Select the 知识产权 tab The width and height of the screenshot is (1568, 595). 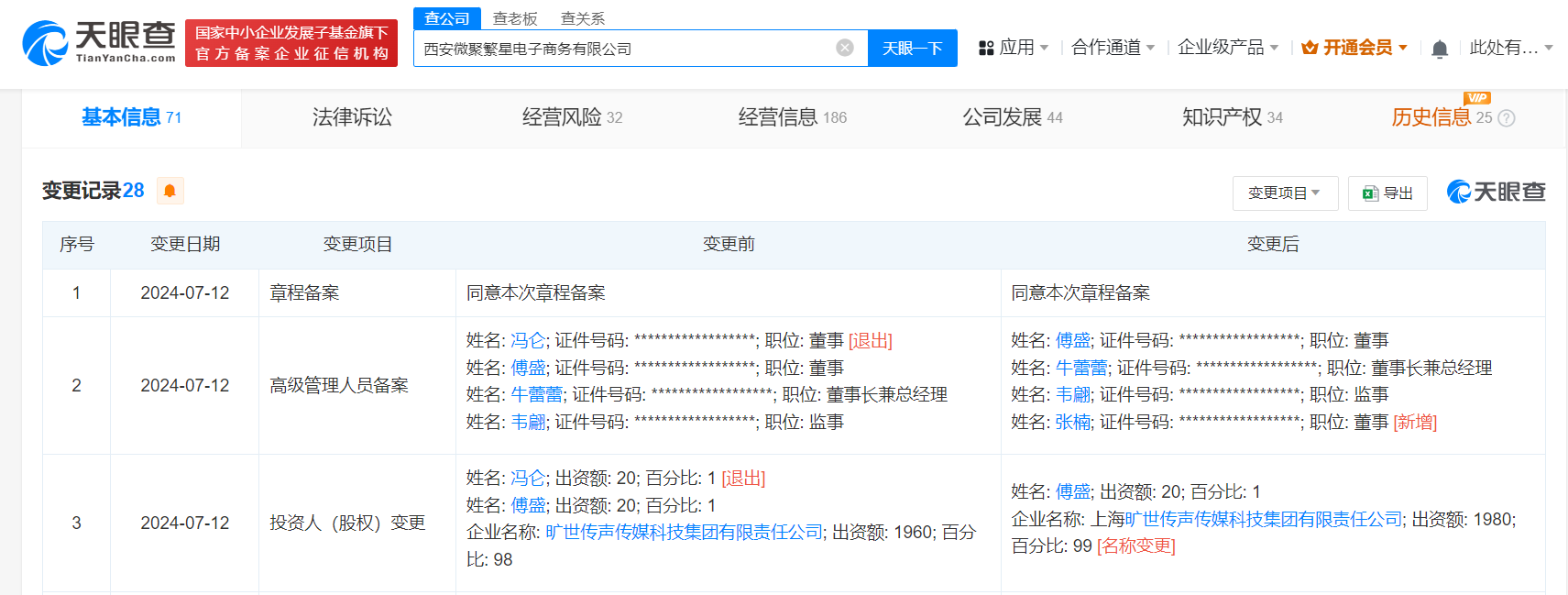[1232, 117]
